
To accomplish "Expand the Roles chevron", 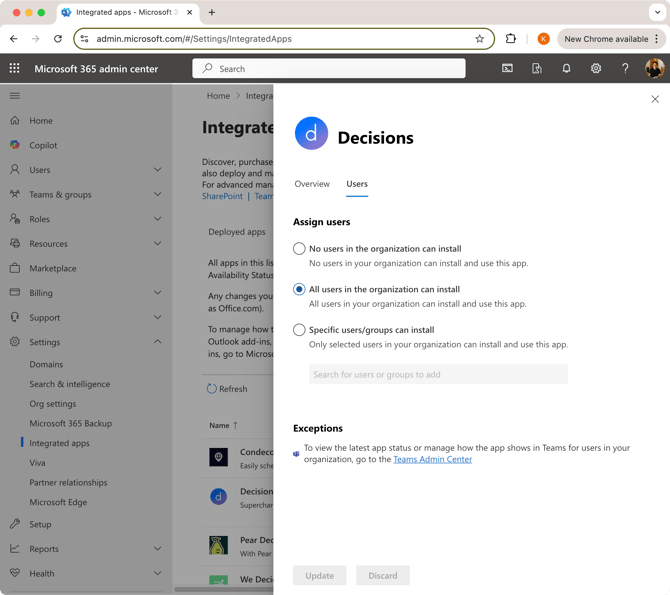I will 158,219.
